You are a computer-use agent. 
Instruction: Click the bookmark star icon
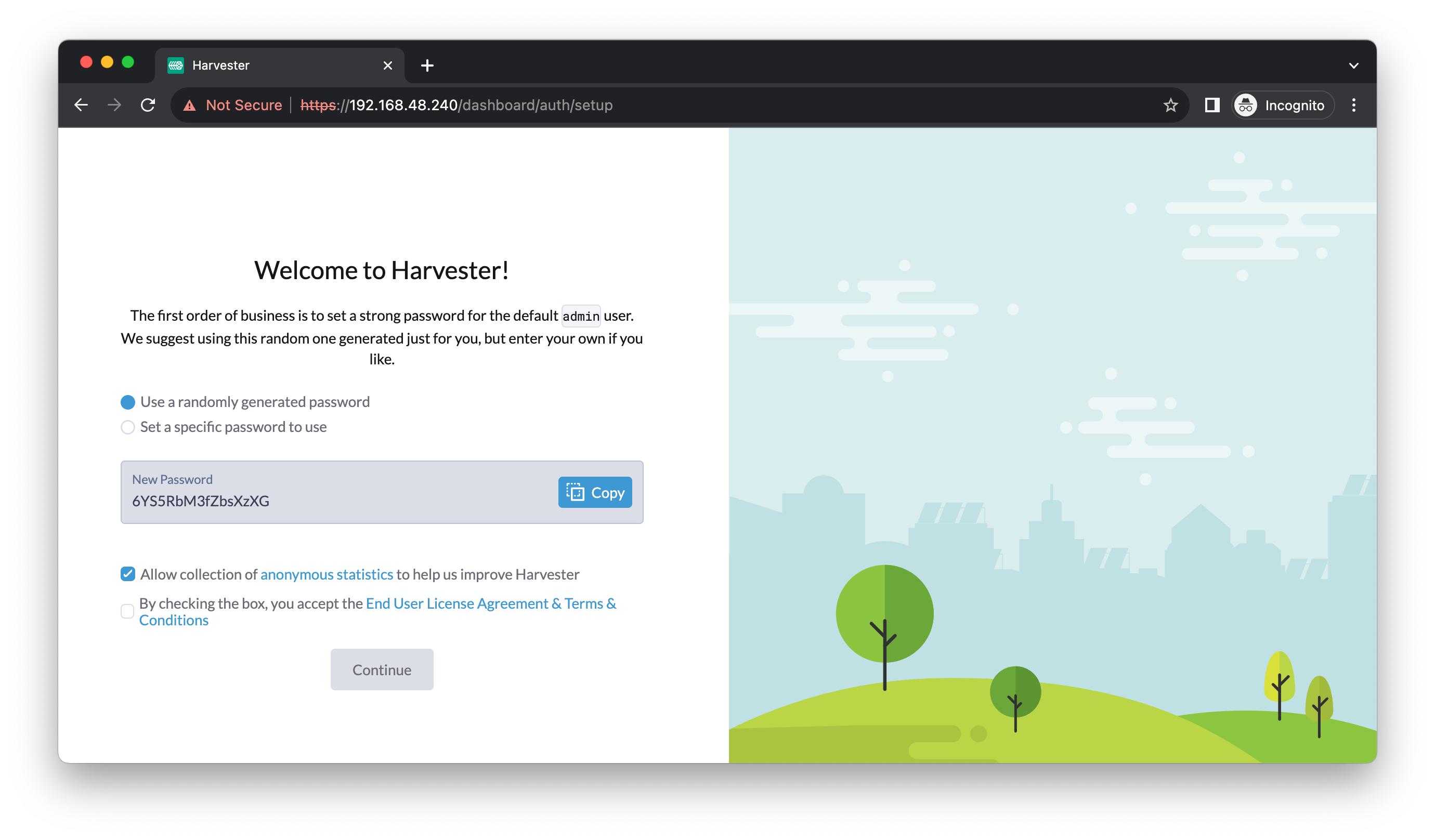[1174, 104]
